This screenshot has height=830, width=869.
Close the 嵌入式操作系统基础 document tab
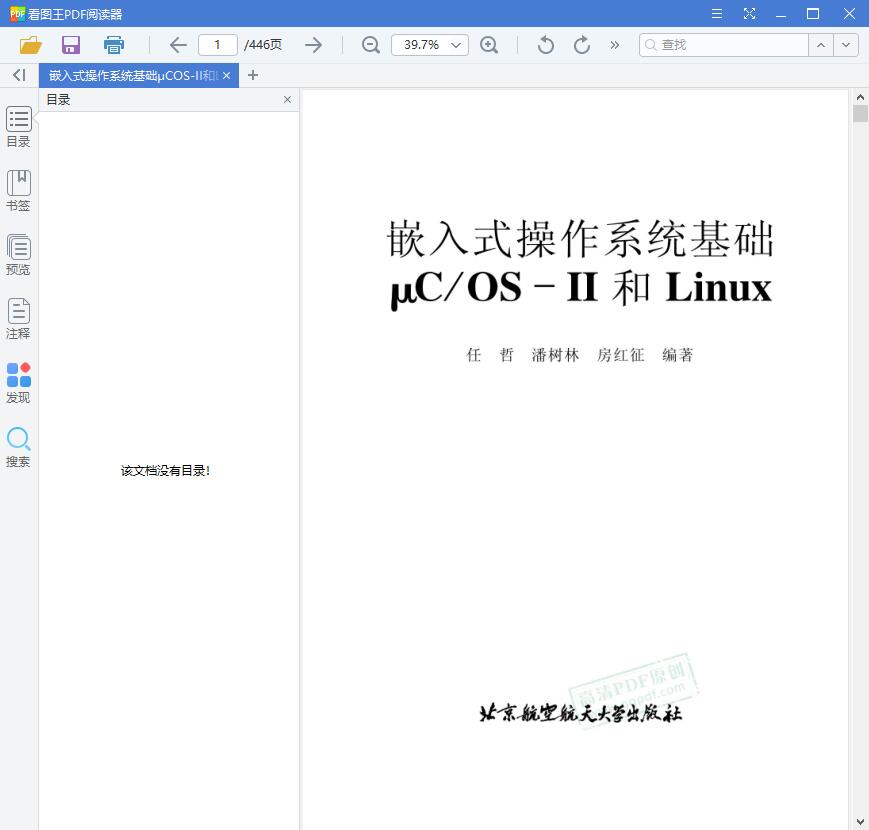pos(227,75)
